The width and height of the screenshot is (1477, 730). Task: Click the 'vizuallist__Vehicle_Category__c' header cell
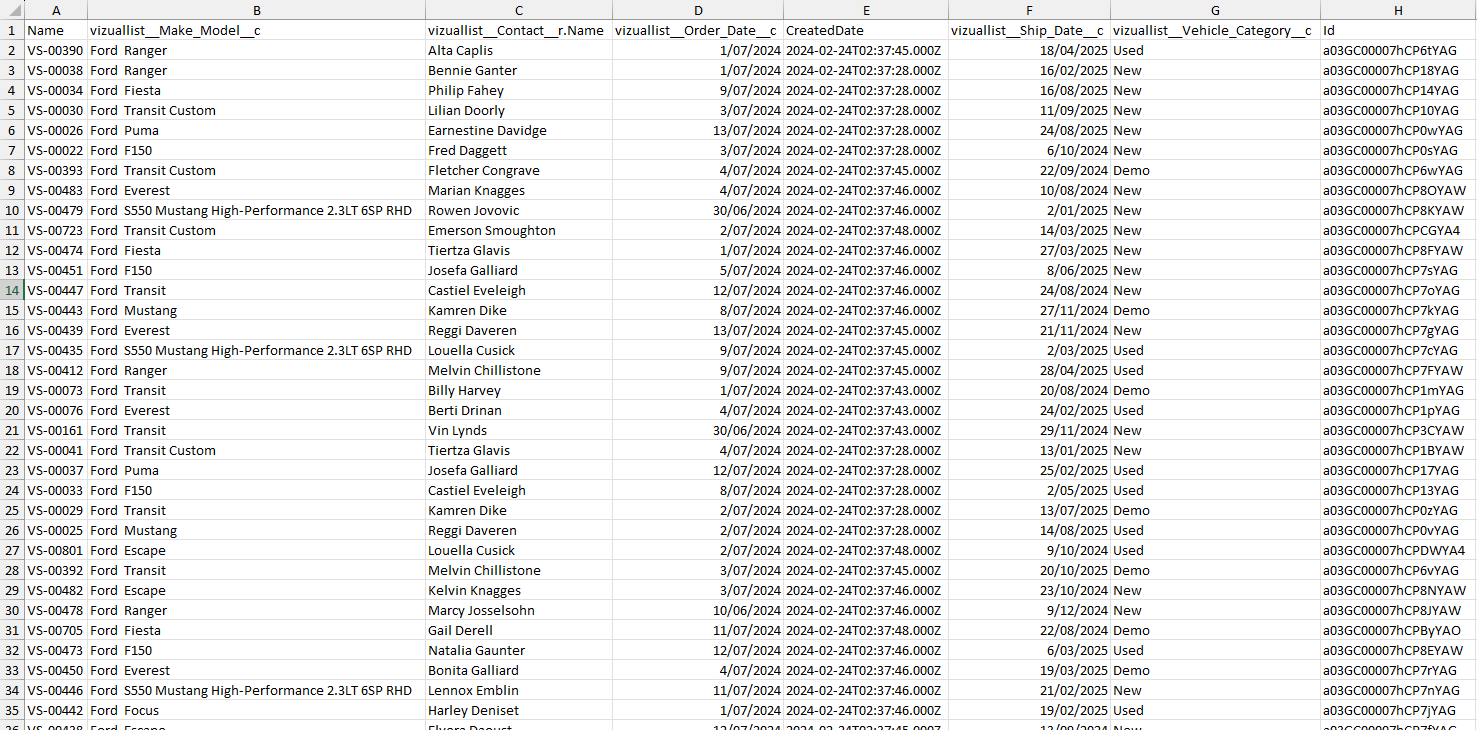click(1215, 30)
